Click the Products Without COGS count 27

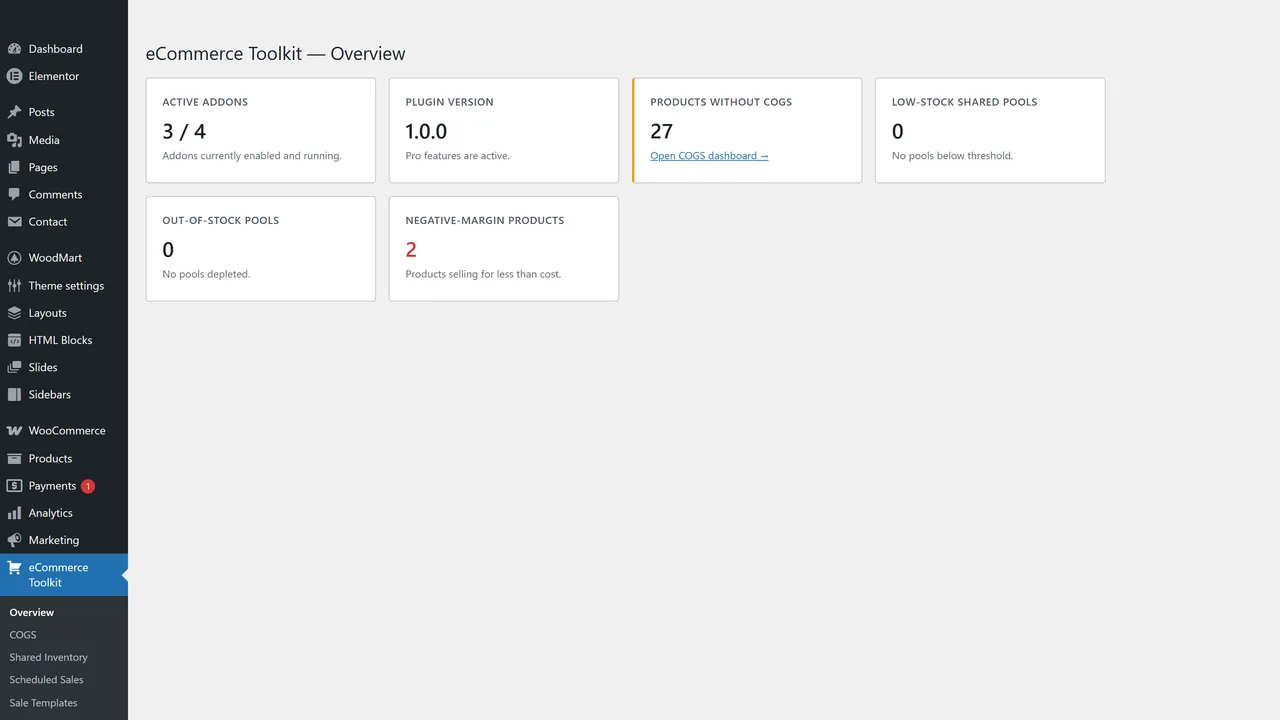[662, 131]
